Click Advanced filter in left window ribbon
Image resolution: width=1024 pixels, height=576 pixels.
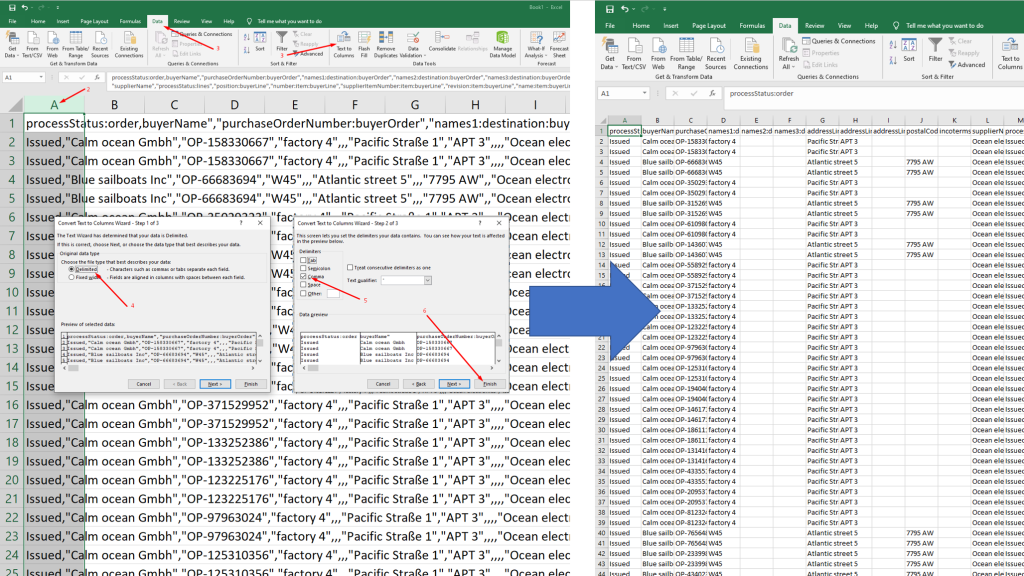point(308,54)
